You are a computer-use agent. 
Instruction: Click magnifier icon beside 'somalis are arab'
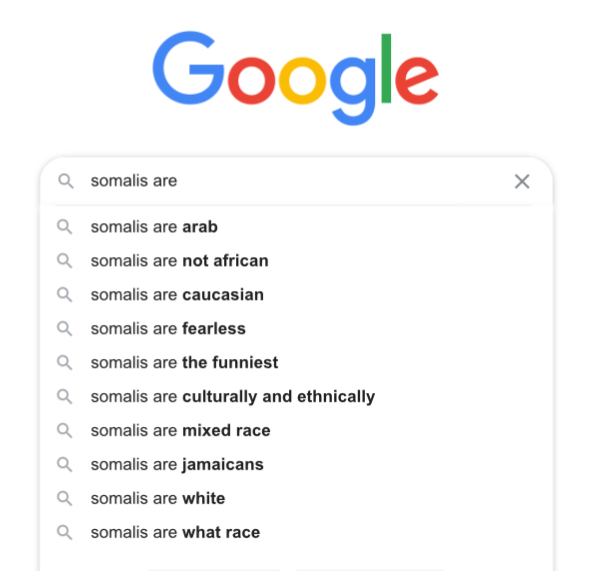pos(65,227)
